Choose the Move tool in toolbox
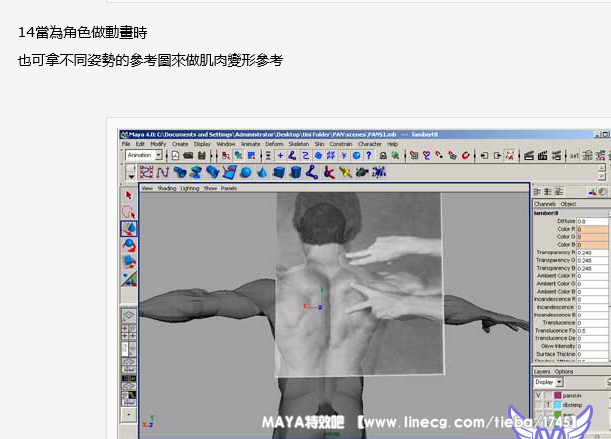 129,228
